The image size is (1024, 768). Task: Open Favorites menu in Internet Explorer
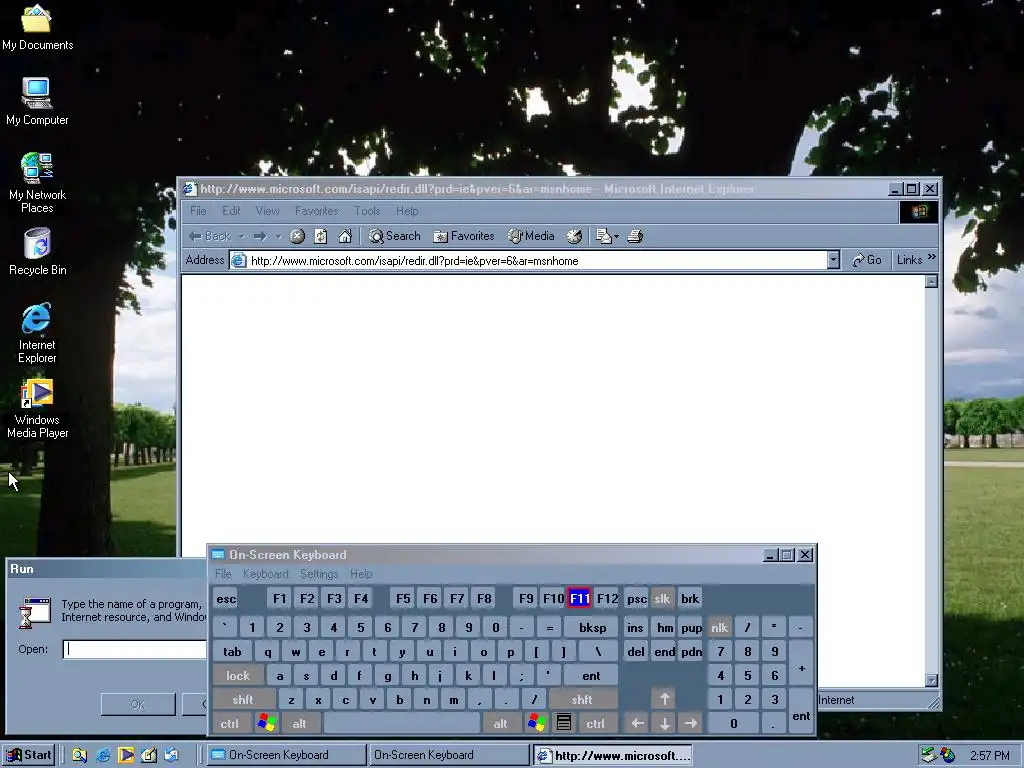click(x=317, y=211)
